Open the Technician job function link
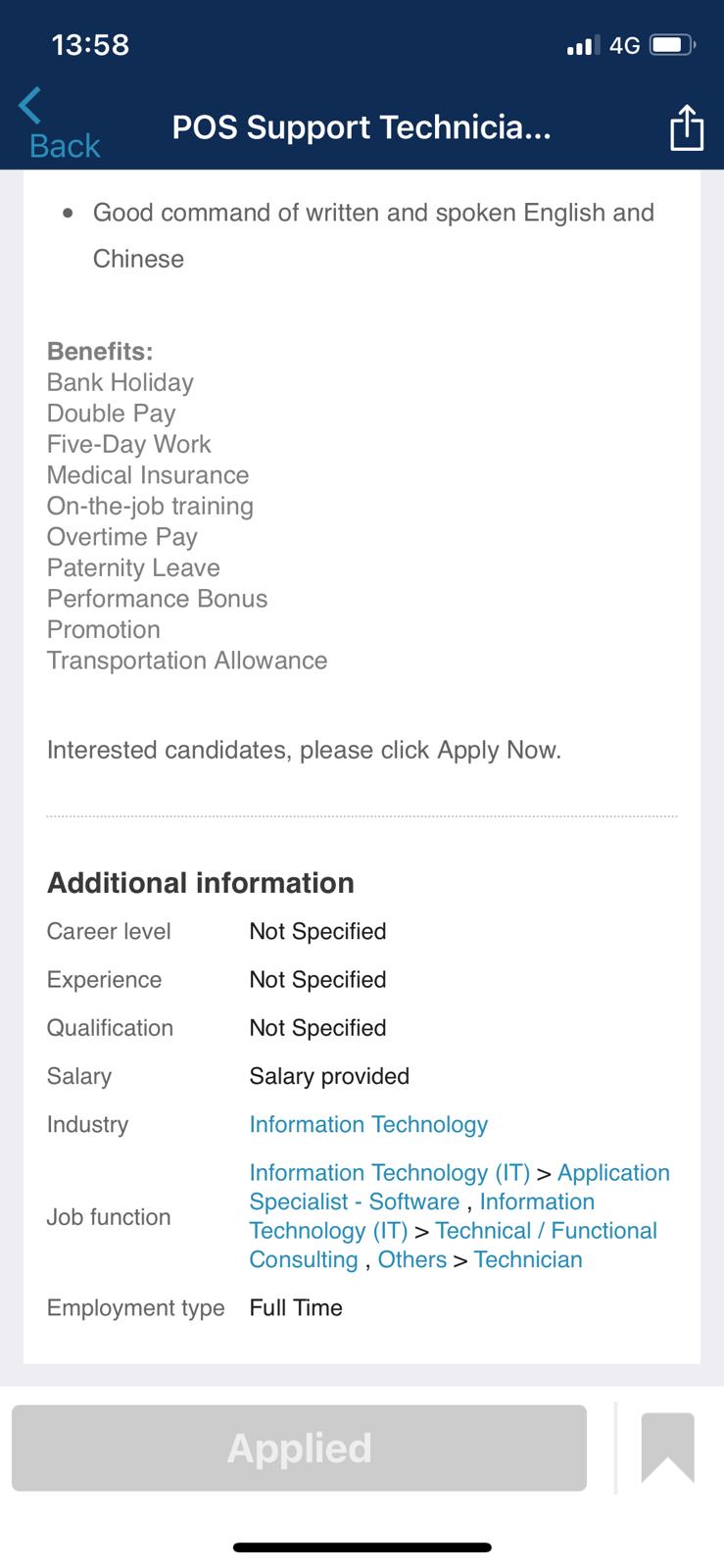This screenshot has width=724, height=1568. (x=528, y=1259)
